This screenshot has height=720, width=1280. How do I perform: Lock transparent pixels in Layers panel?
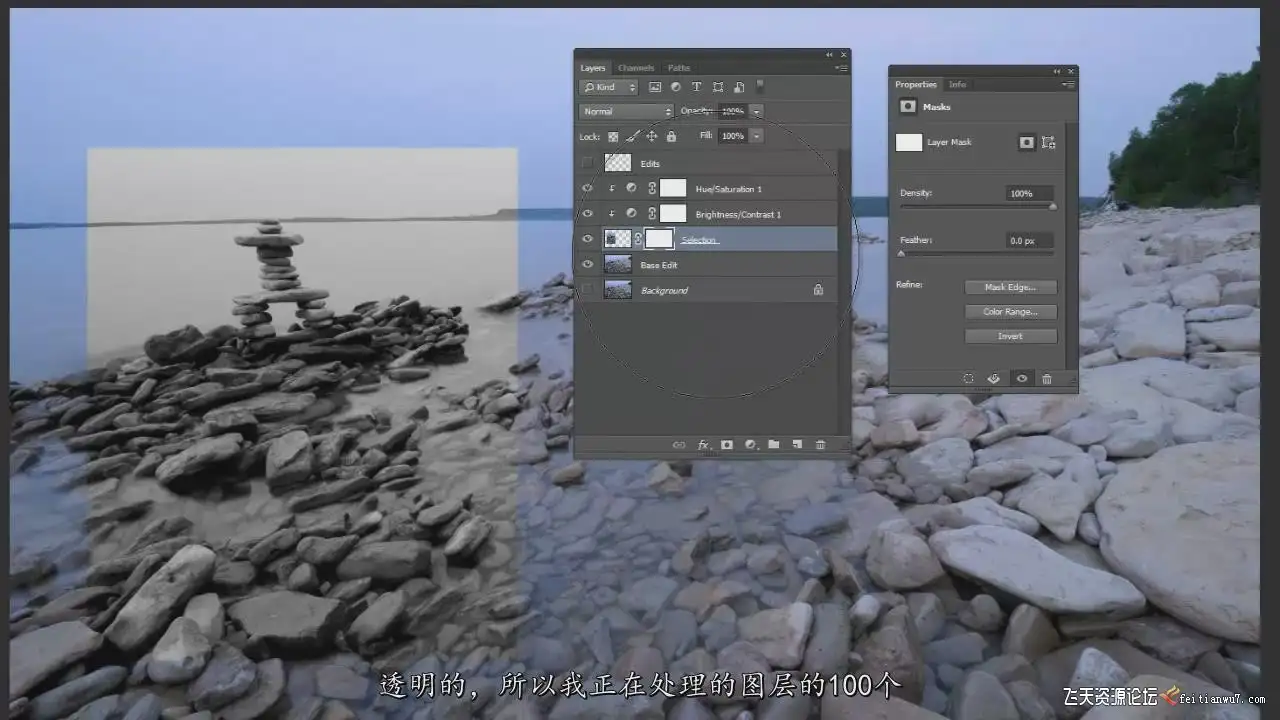(x=613, y=136)
